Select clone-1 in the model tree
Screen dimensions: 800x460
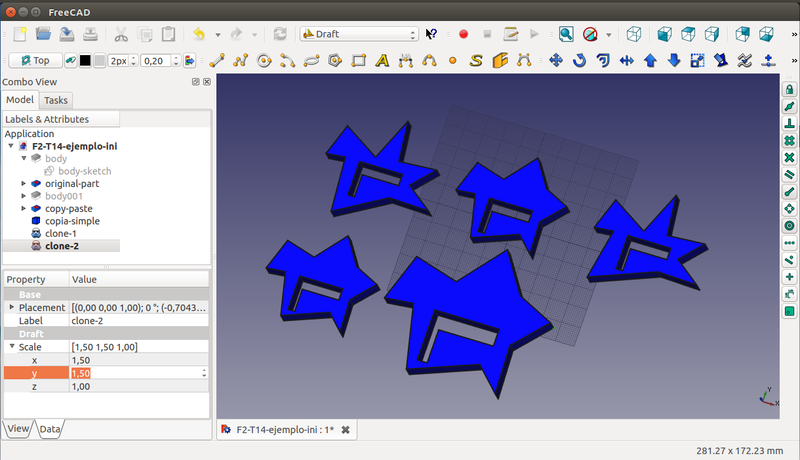[61, 233]
